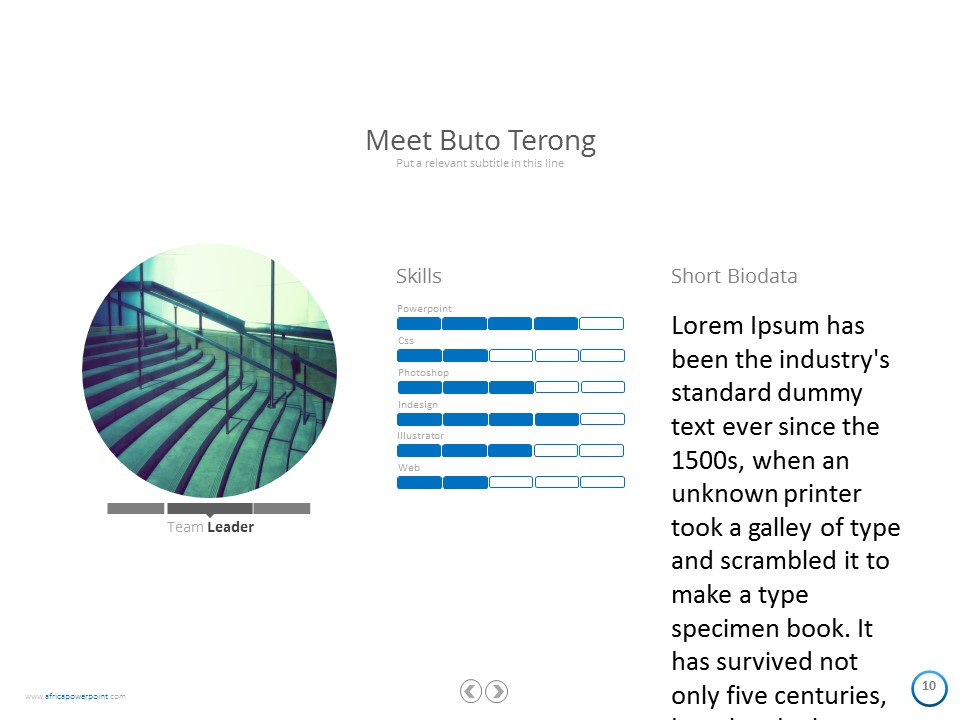
Task: Click the right gray segment under photo
Action: [x=282, y=508]
